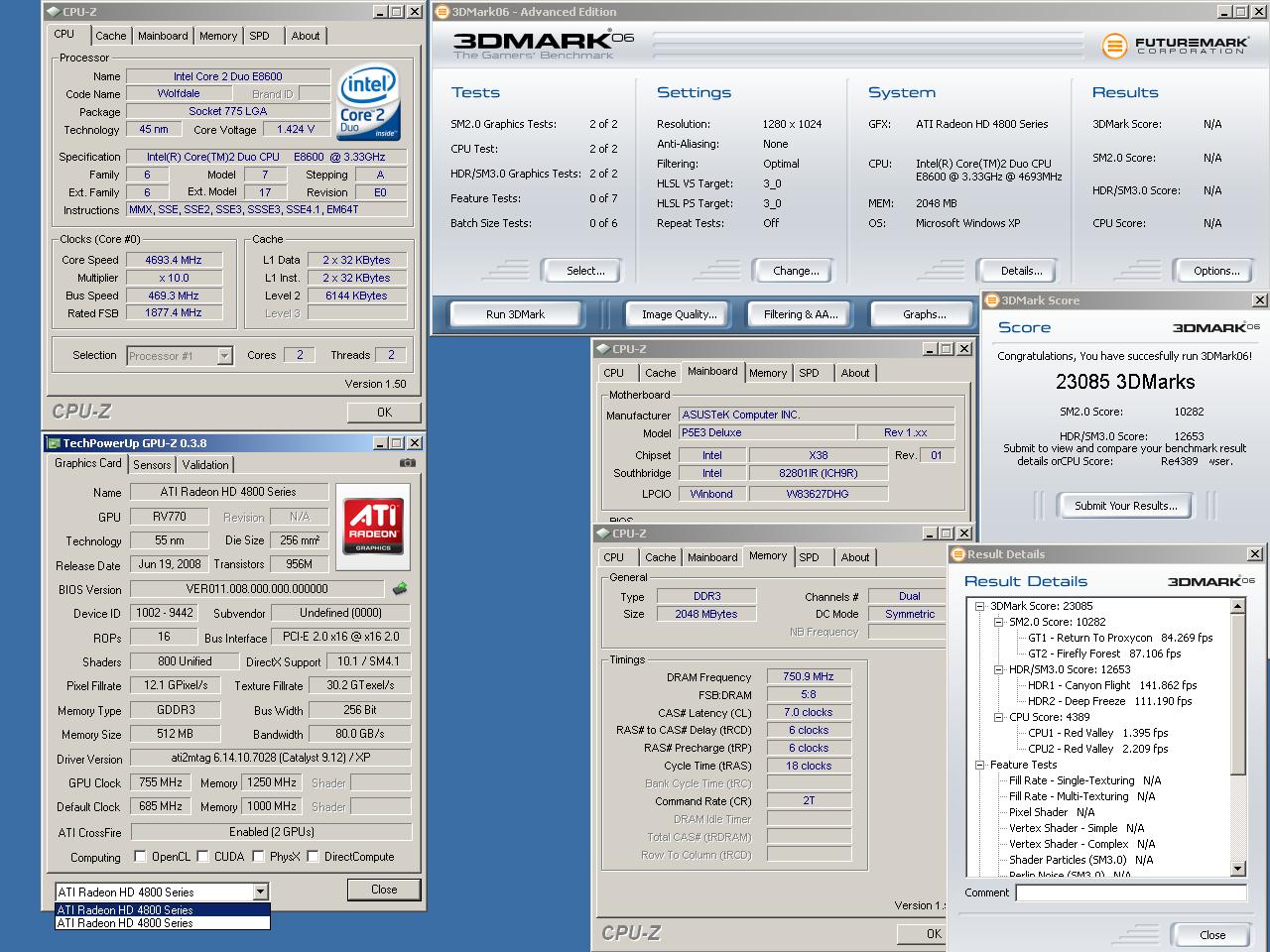
Task: Collapse the CPU Score: 4389 node
Action: (x=998, y=717)
